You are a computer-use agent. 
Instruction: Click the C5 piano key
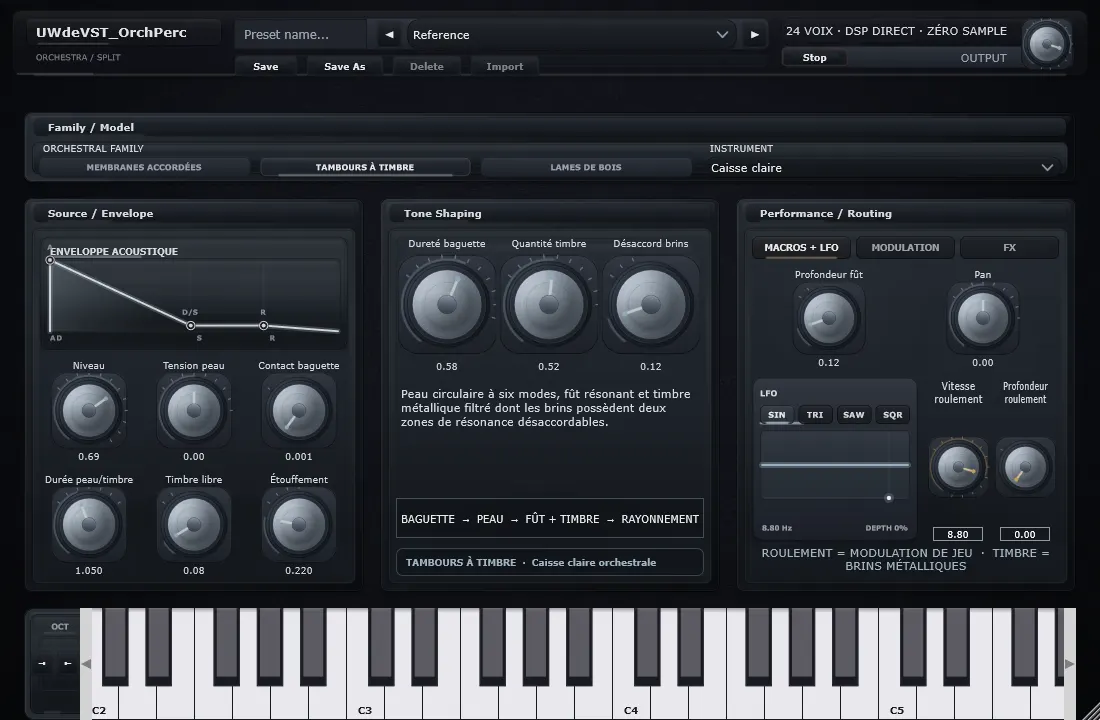coord(897,702)
